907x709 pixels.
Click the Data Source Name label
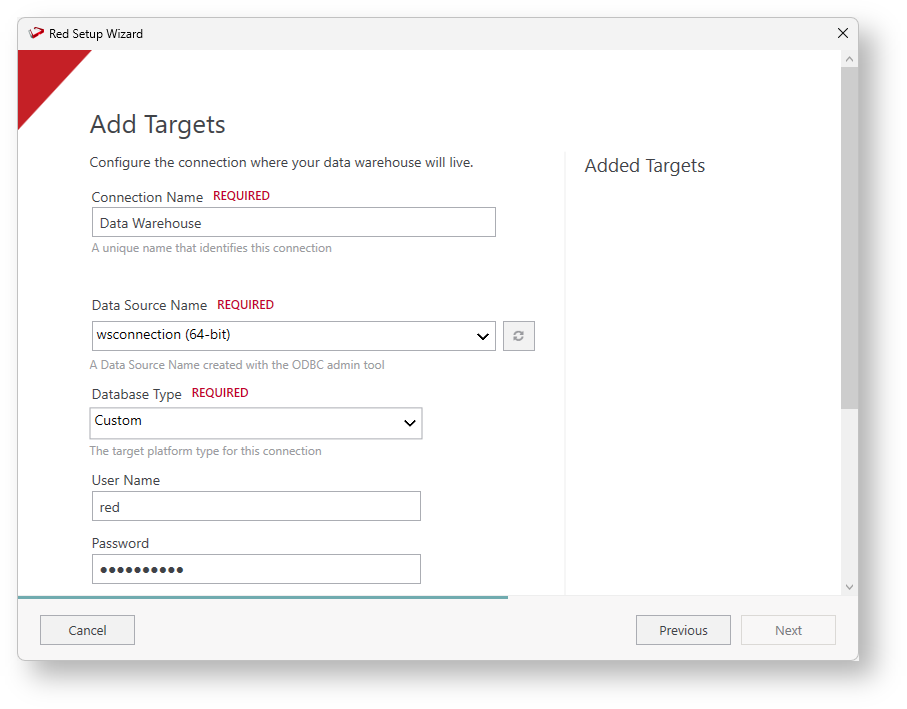149,305
